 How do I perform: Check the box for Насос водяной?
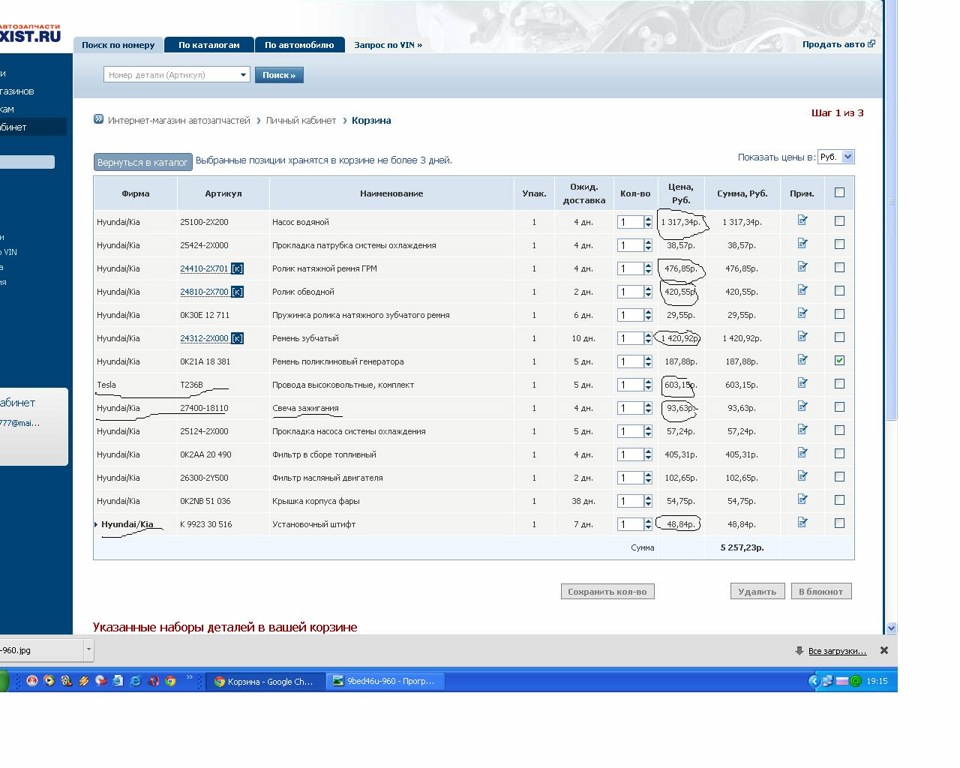click(839, 220)
